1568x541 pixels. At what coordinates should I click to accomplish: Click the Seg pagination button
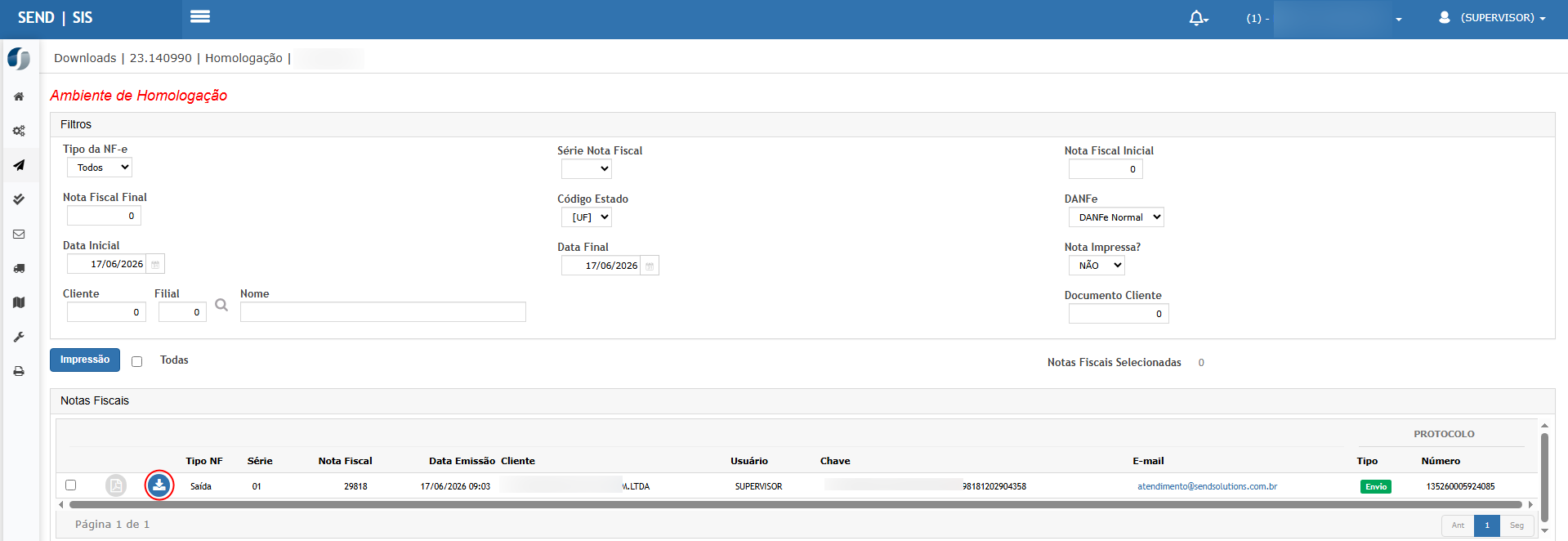click(x=1517, y=525)
